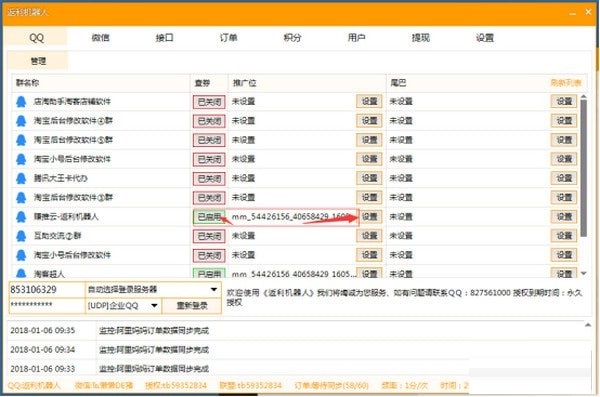Viewport: 600px width, 397px height.
Task: Click the masked password field
Action: click(x=47, y=305)
